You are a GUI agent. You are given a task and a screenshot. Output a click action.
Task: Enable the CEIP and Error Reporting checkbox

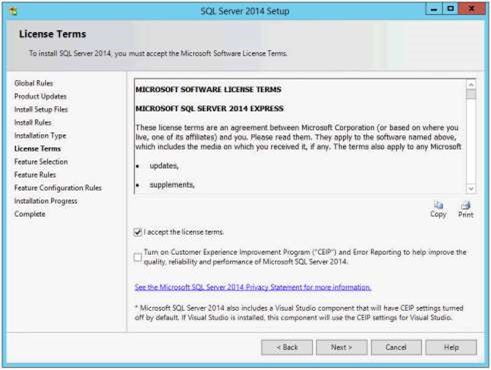138,257
